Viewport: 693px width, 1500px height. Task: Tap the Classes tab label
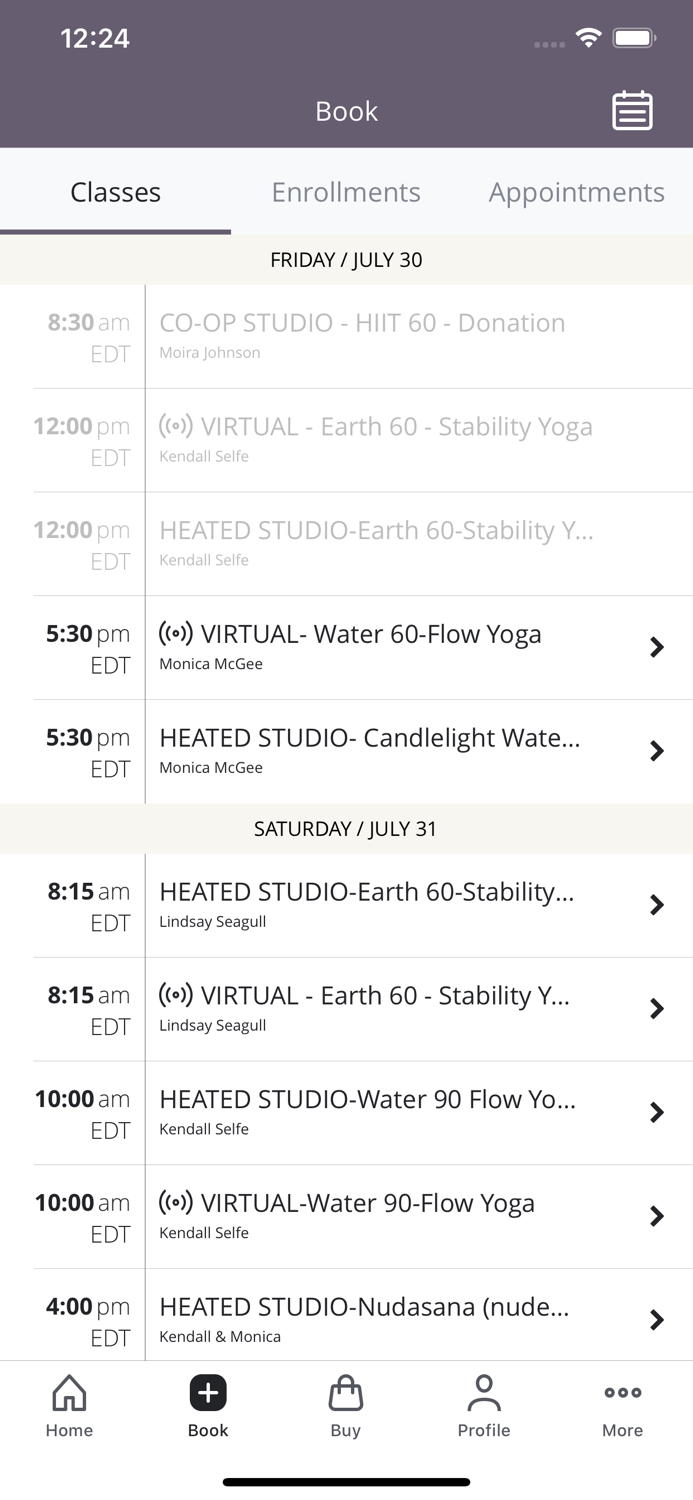click(x=115, y=192)
